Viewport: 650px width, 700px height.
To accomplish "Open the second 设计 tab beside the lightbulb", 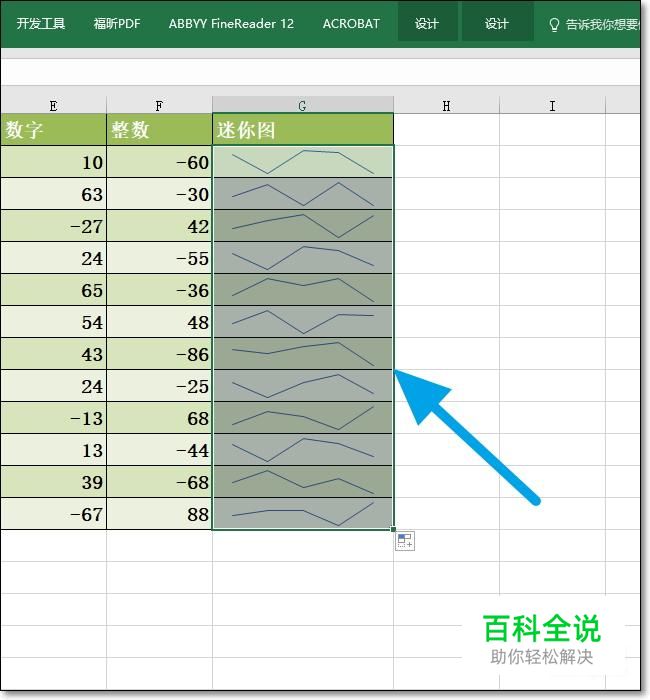I will (x=497, y=23).
